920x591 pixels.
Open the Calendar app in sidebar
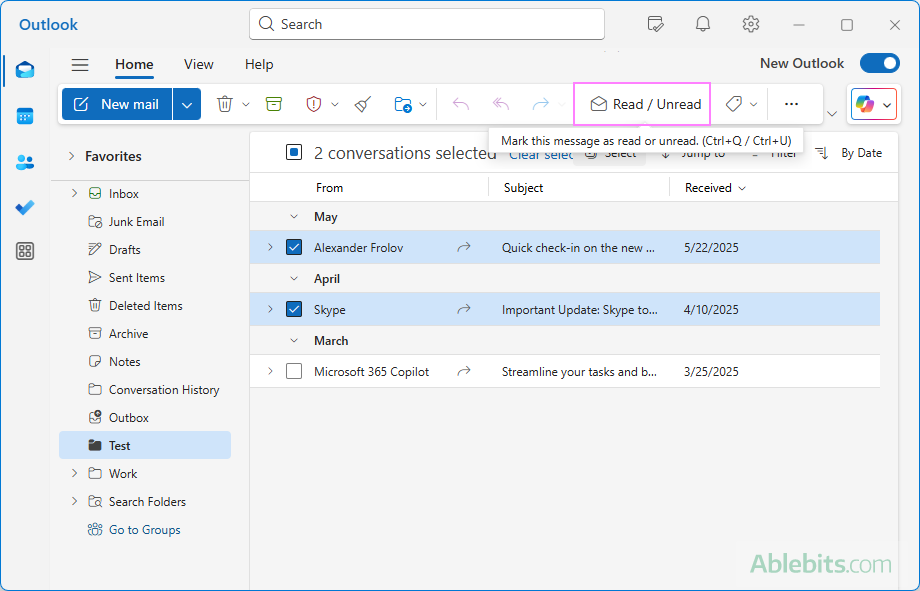pyautogui.click(x=25, y=116)
